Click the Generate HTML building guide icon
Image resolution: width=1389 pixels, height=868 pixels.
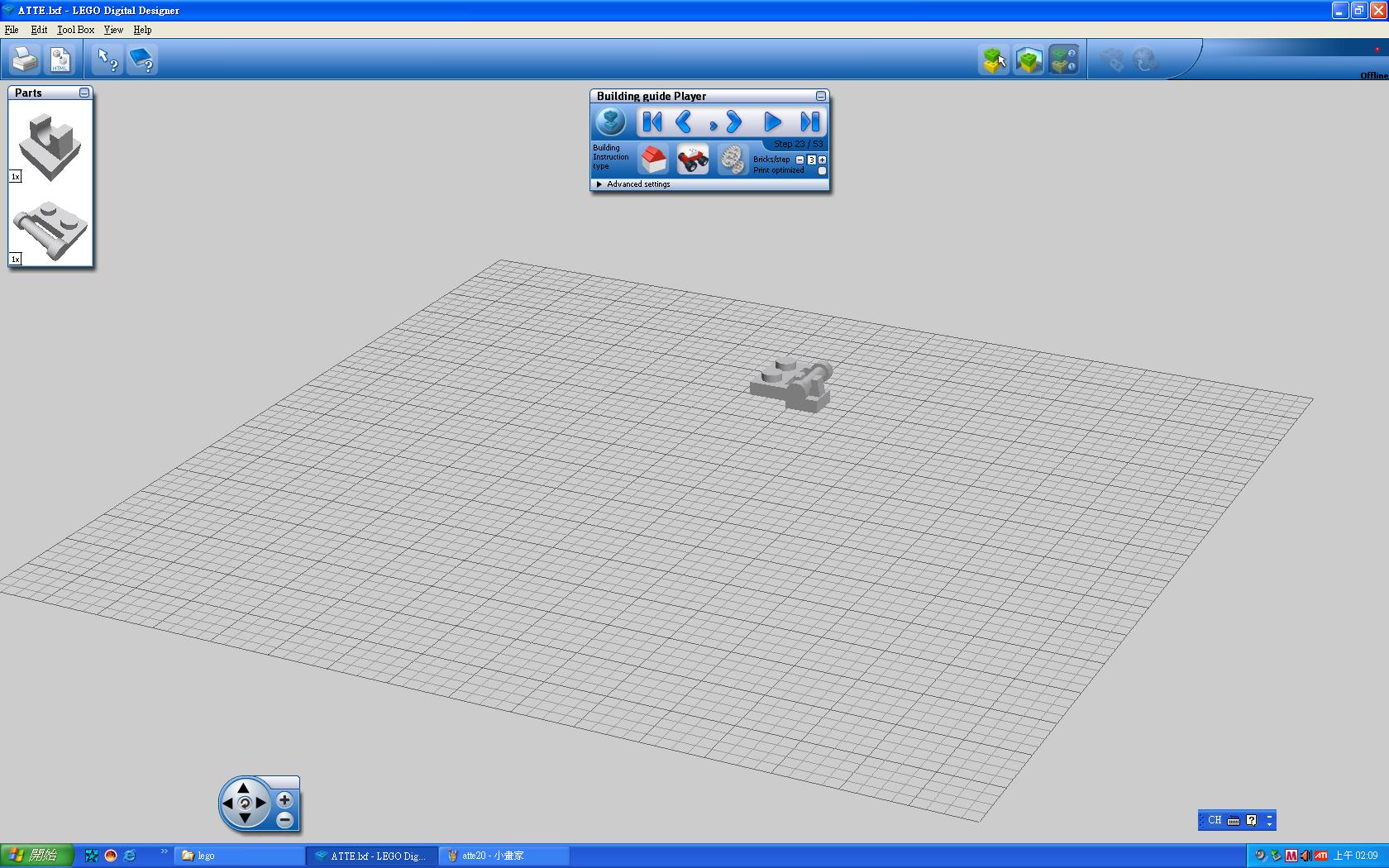[x=60, y=60]
